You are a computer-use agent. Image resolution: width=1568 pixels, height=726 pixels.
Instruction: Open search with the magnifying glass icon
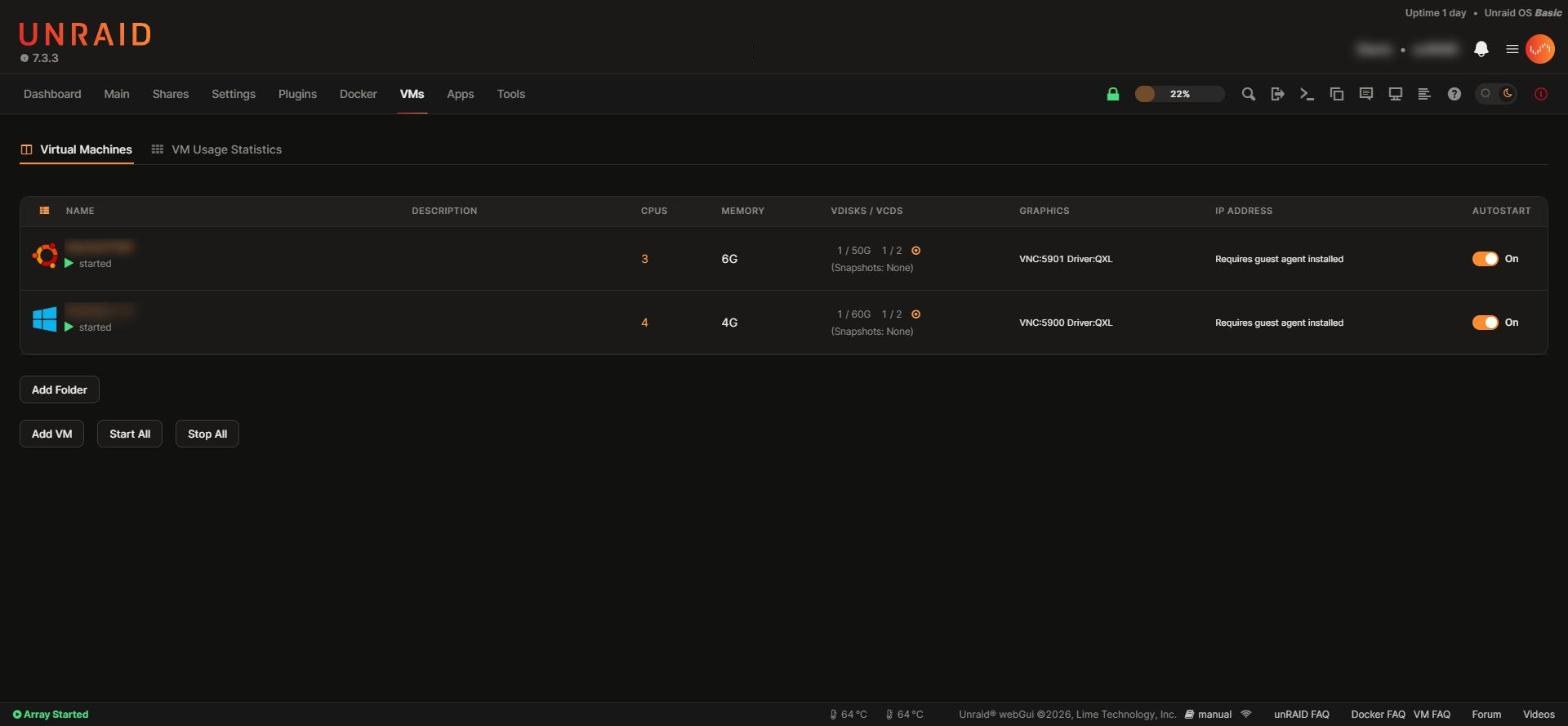[1248, 94]
